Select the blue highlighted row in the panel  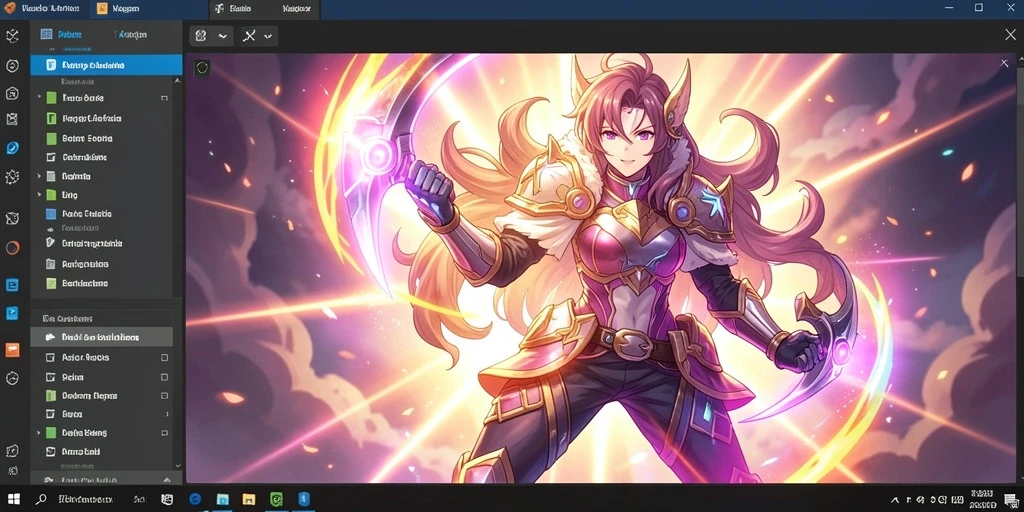point(106,65)
